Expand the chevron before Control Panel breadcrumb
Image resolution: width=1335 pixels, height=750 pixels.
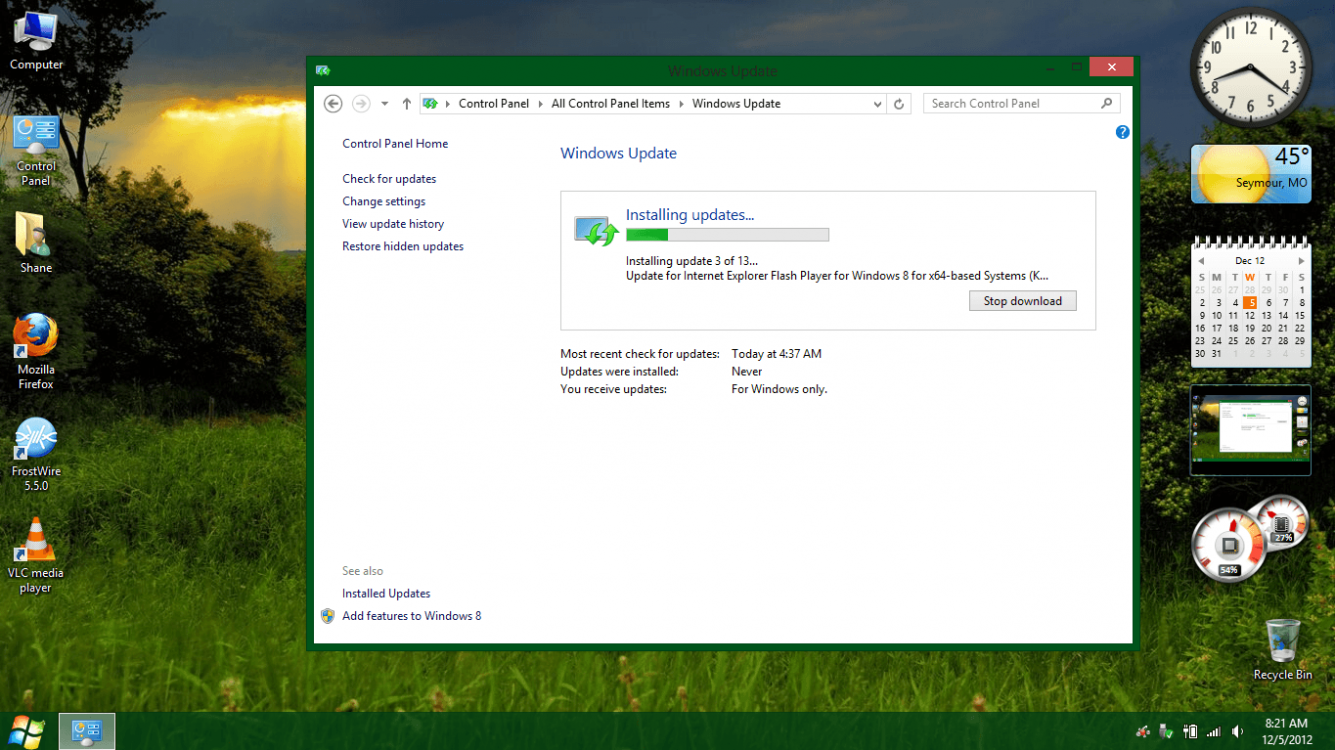[448, 104]
